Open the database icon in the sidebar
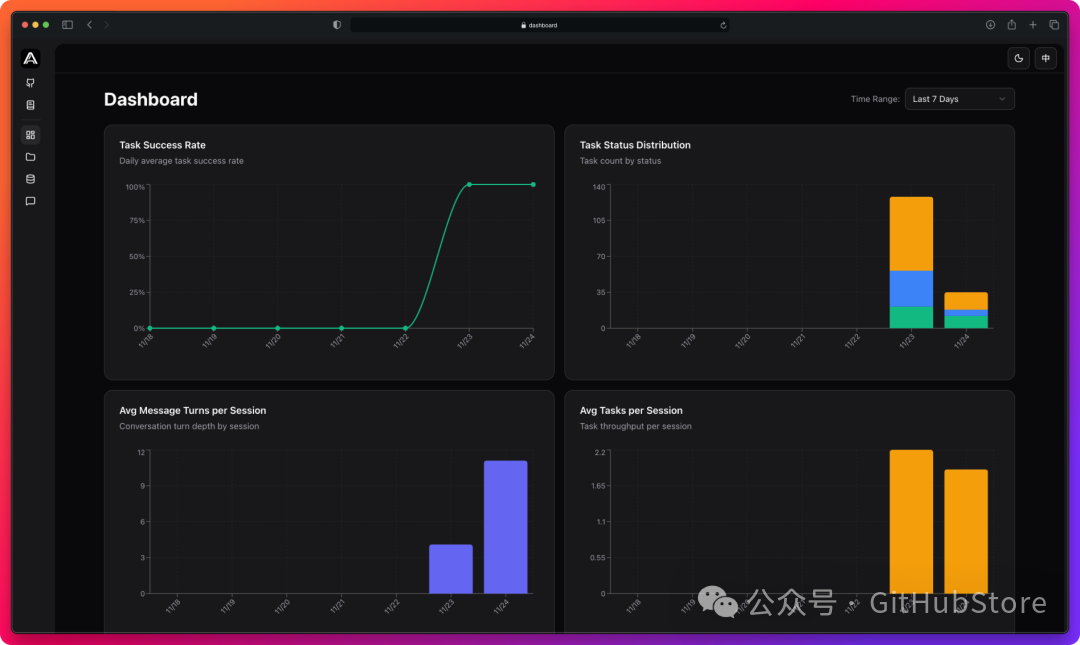This screenshot has width=1080, height=645. tap(30, 179)
